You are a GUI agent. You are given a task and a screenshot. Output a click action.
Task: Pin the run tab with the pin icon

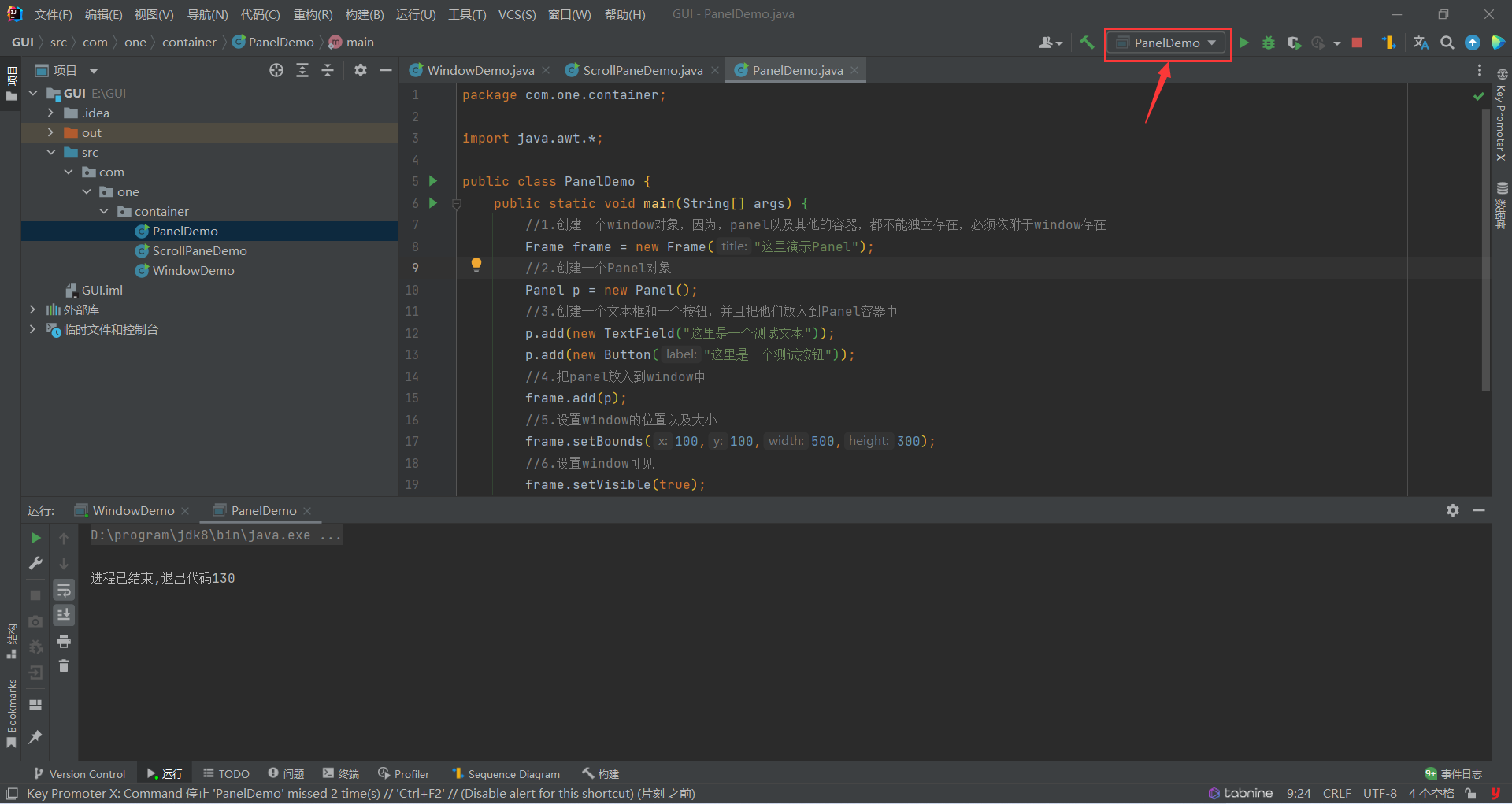click(35, 738)
